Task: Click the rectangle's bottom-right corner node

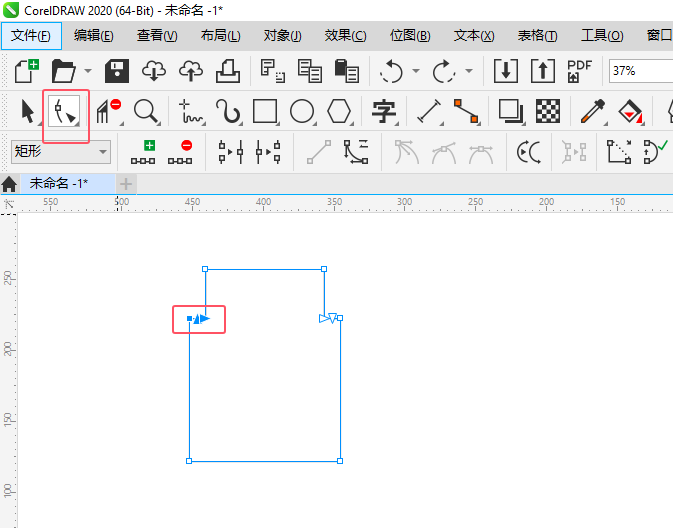Action: pyautogui.click(x=340, y=461)
